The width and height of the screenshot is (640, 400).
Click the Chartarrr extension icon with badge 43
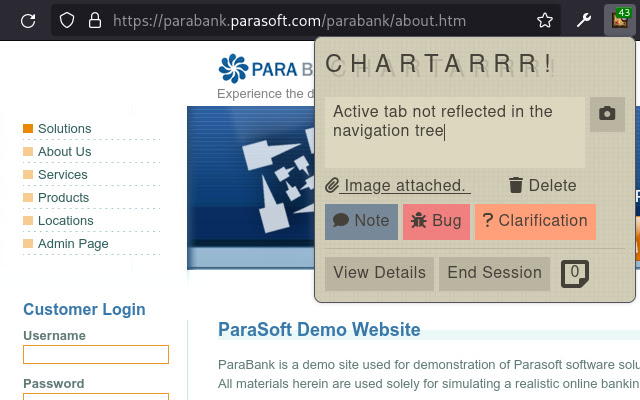[620, 20]
